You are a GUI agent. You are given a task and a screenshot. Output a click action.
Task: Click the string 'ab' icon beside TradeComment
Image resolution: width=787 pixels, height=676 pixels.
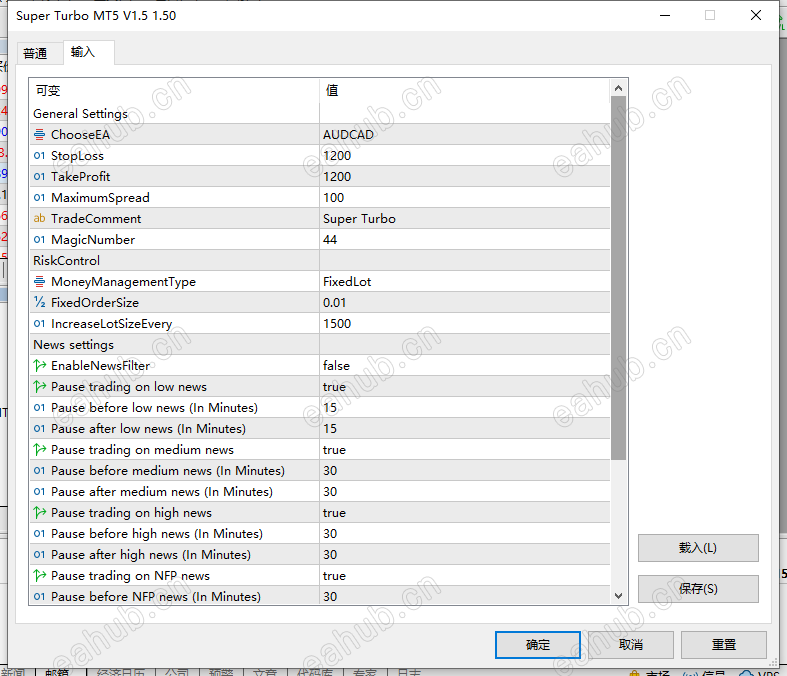(x=39, y=219)
